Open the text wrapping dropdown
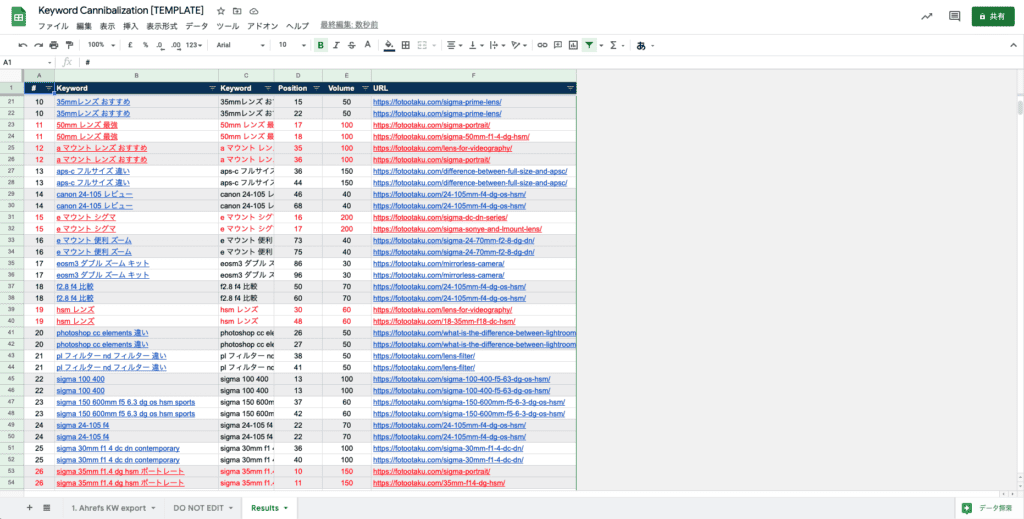The image size is (1024, 519). pyautogui.click(x=498, y=45)
